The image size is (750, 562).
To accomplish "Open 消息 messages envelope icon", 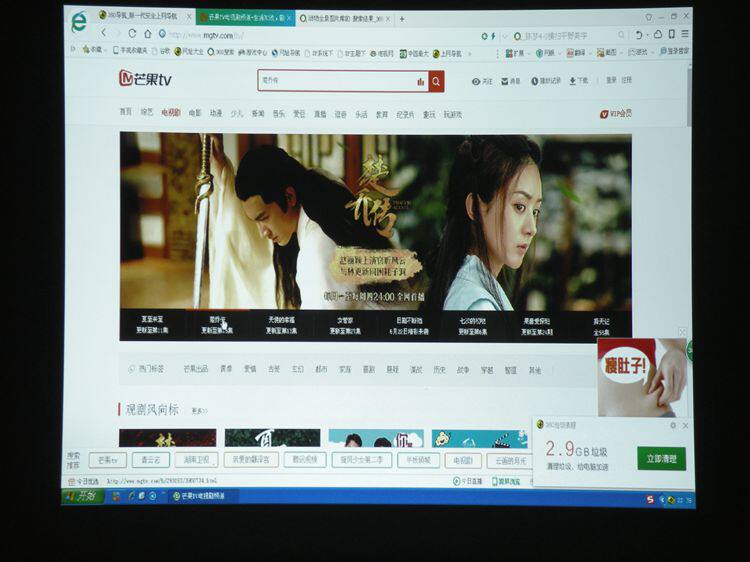I will tap(504, 82).
